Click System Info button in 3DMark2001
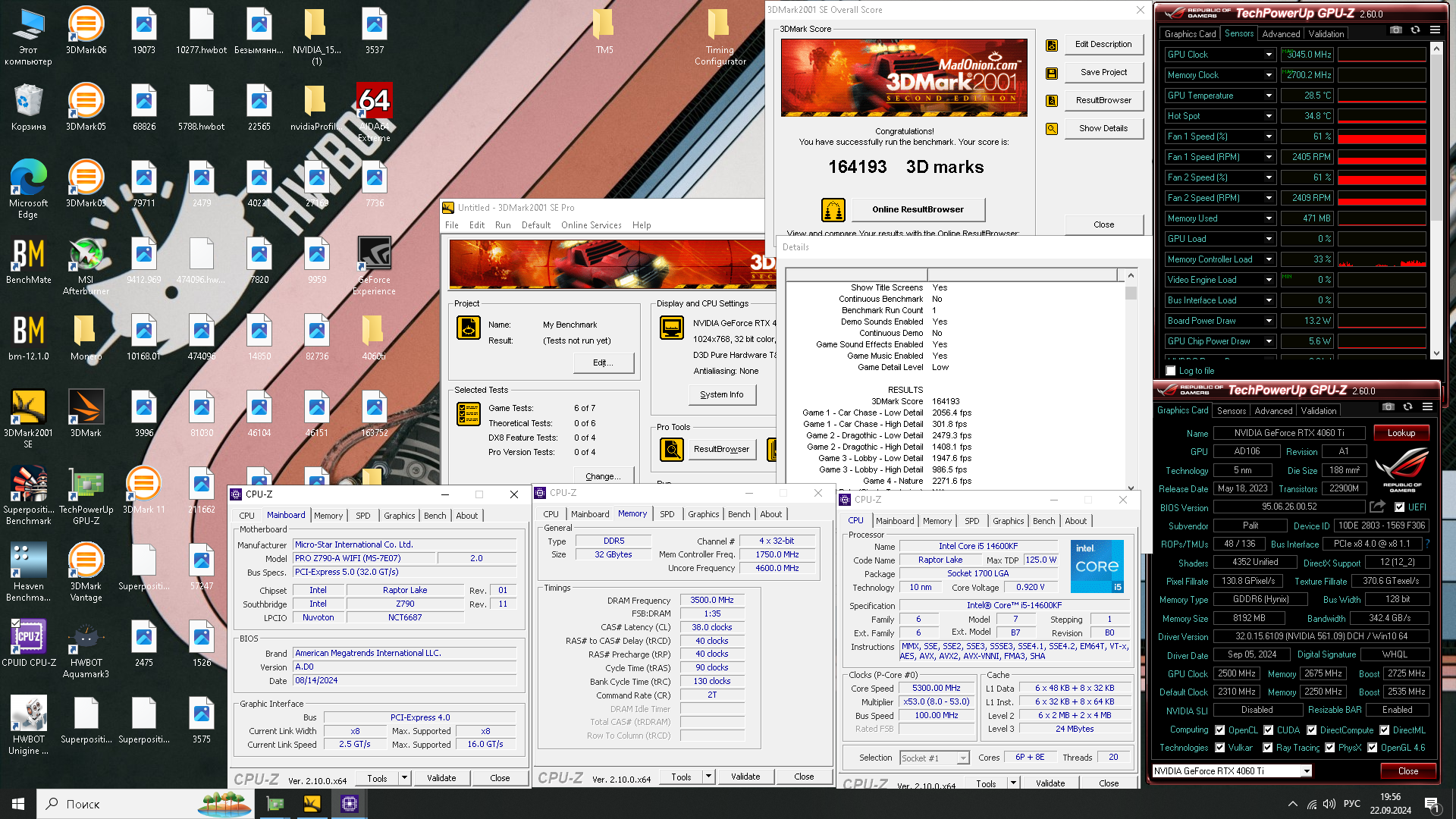1456x819 pixels. point(722,395)
